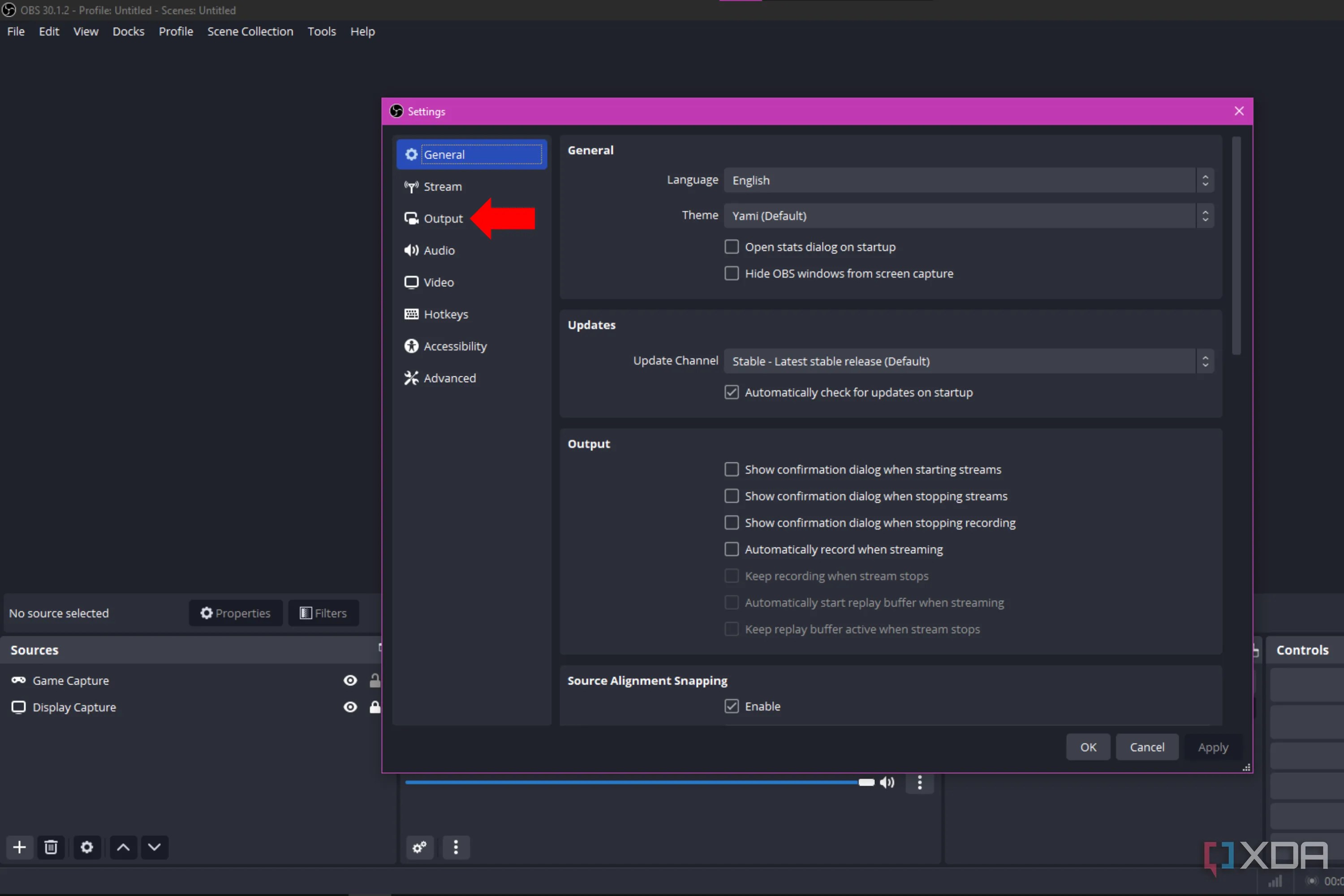This screenshot has height=896, width=1344.
Task: Open the Language dropdown
Action: click(x=968, y=180)
